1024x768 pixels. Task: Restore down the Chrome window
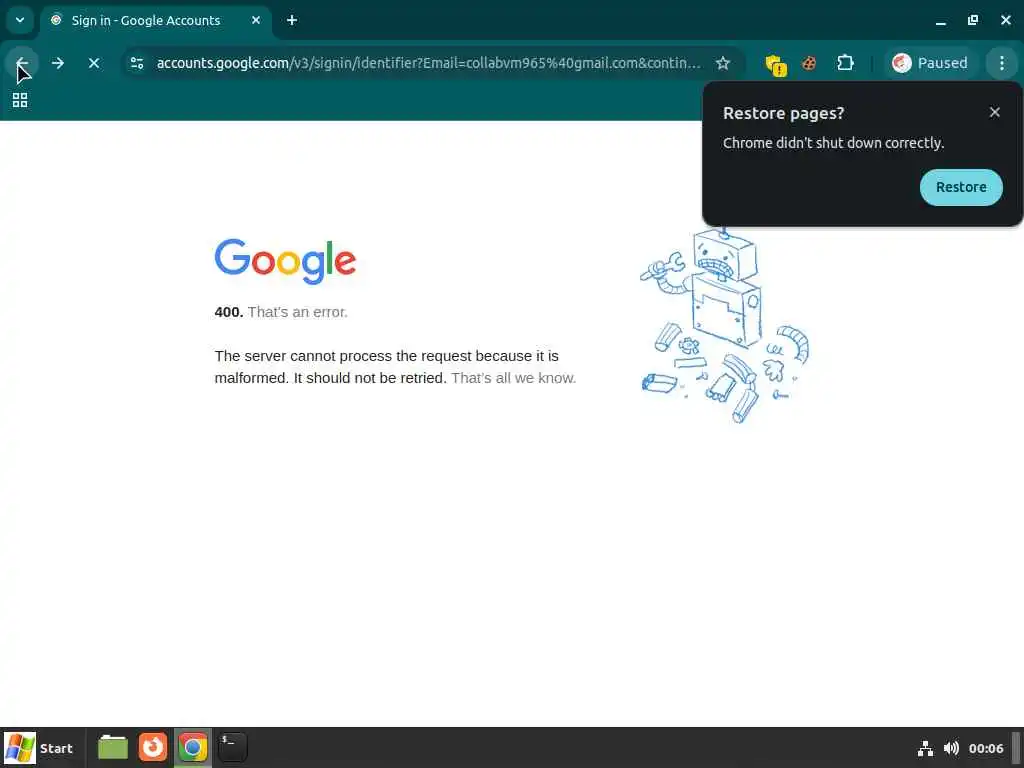[x=972, y=20]
